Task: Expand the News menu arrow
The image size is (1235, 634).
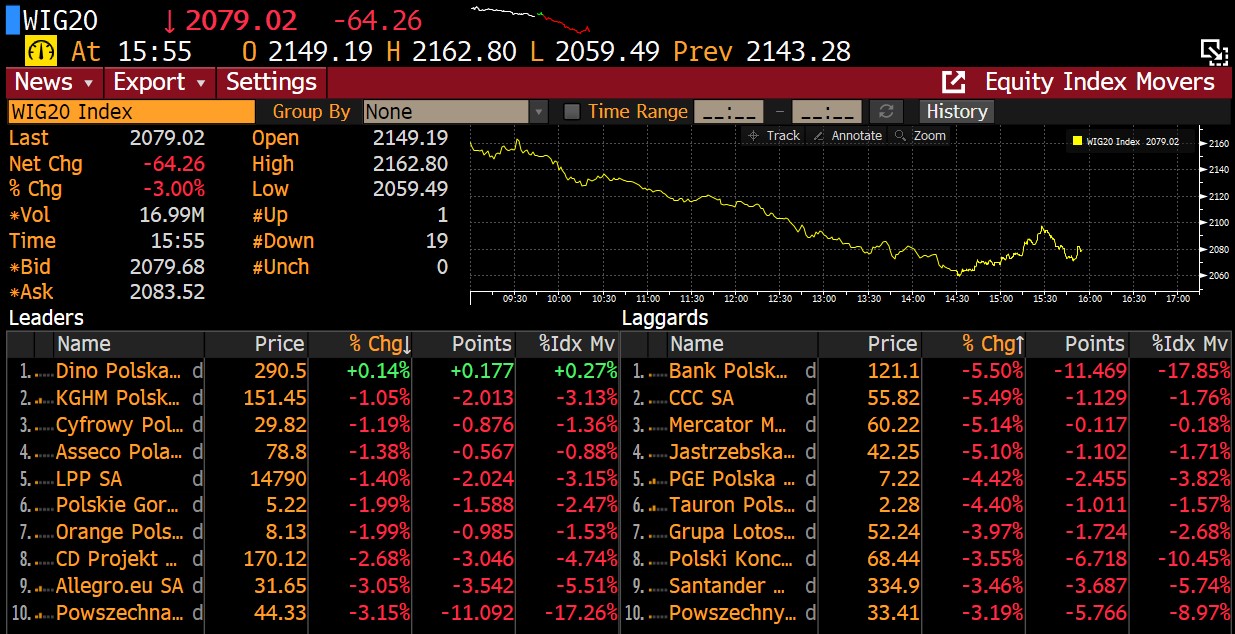Action: tap(88, 83)
